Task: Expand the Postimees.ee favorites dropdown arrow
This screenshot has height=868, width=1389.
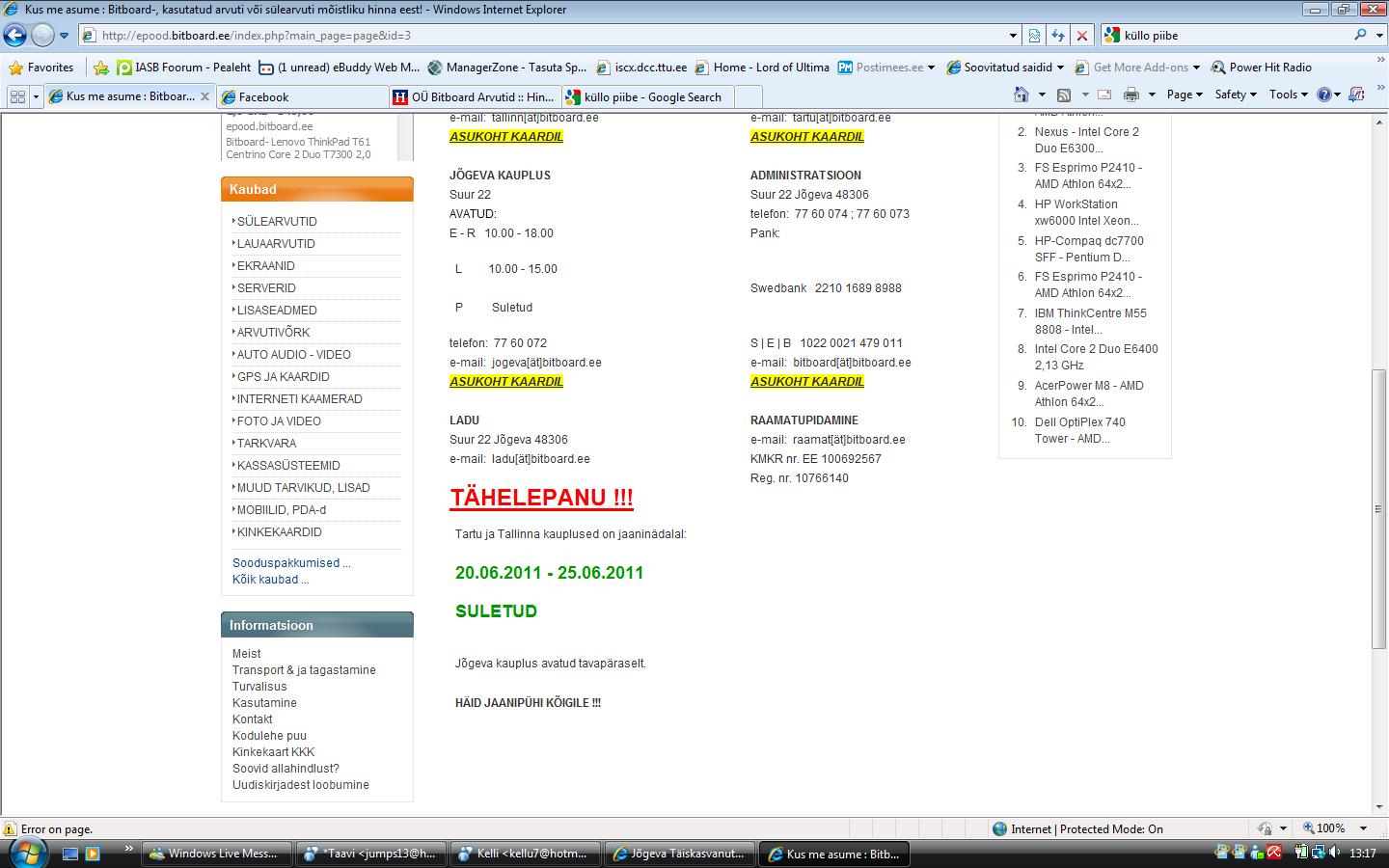Action: [931, 68]
